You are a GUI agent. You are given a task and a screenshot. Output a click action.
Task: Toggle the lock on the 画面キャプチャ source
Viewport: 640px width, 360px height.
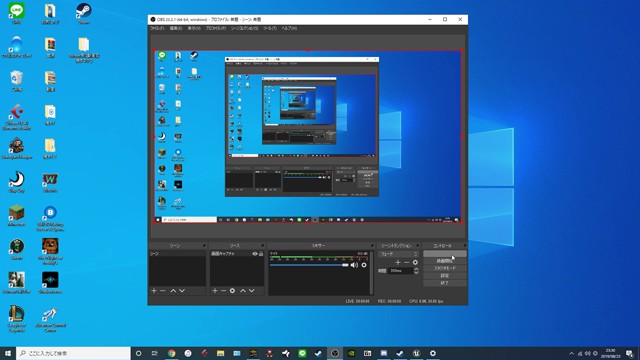coord(261,254)
